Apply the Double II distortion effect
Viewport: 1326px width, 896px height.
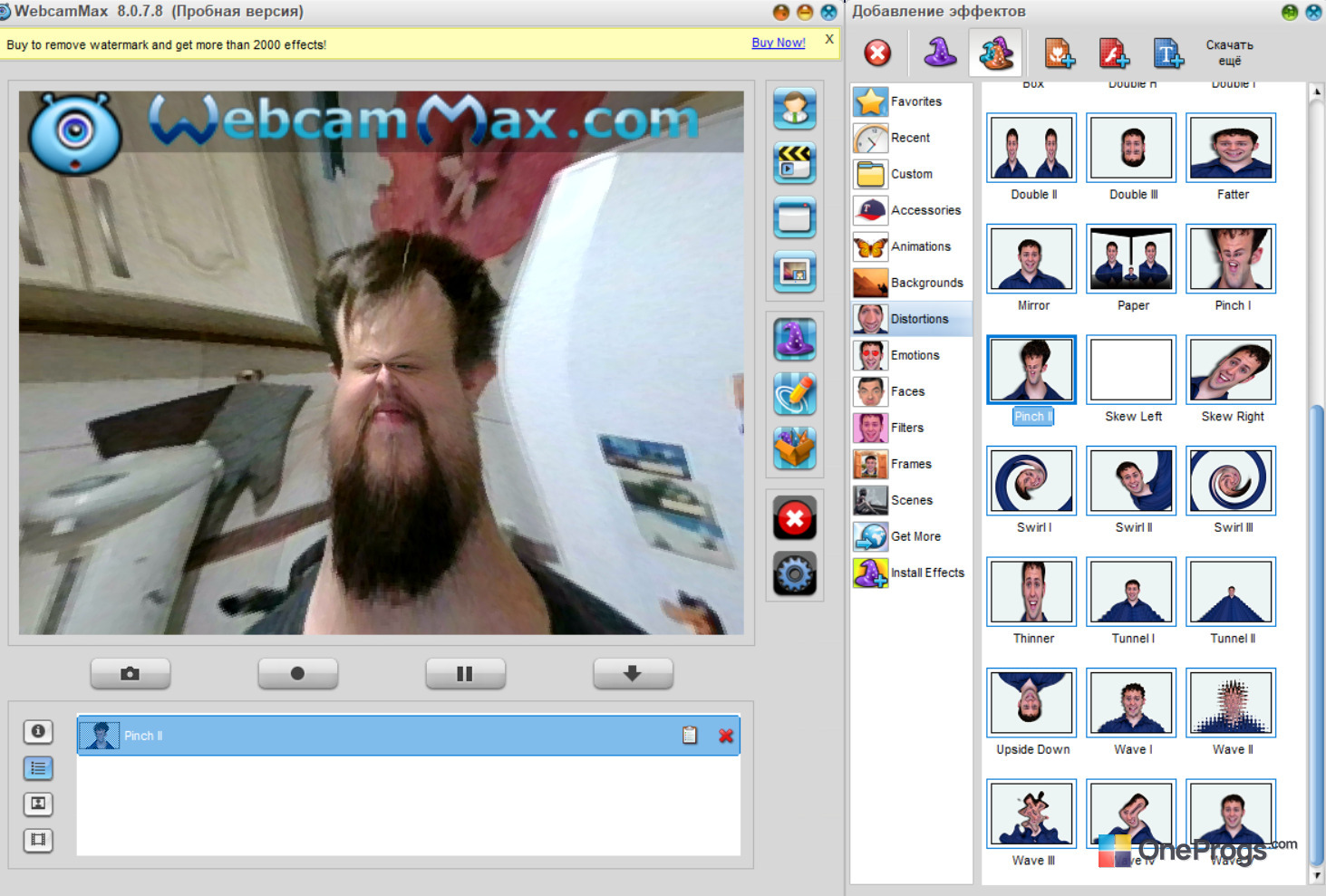pyautogui.click(x=1031, y=147)
